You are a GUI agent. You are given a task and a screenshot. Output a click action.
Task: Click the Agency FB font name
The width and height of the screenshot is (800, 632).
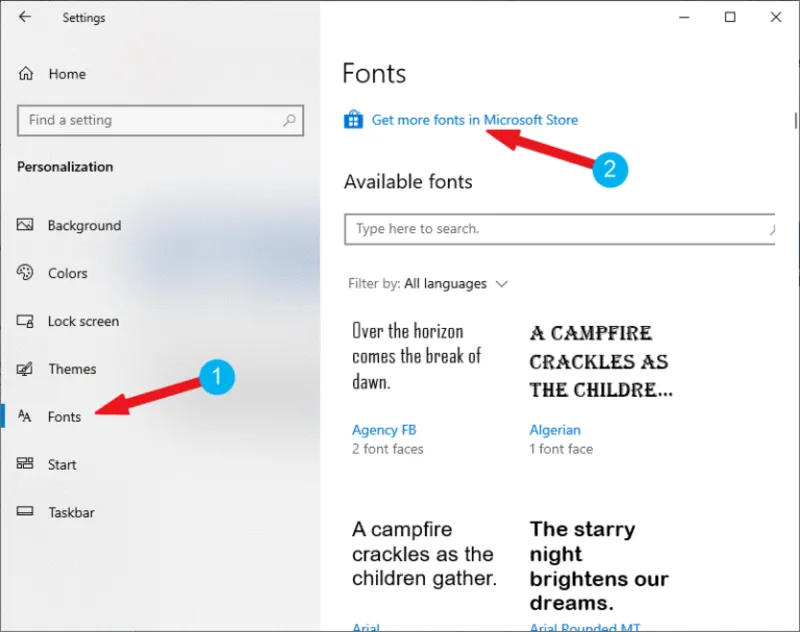point(384,430)
